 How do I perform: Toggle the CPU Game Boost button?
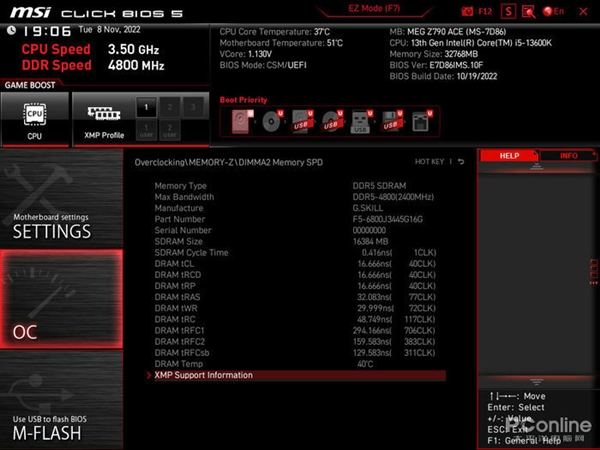coord(35,120)
